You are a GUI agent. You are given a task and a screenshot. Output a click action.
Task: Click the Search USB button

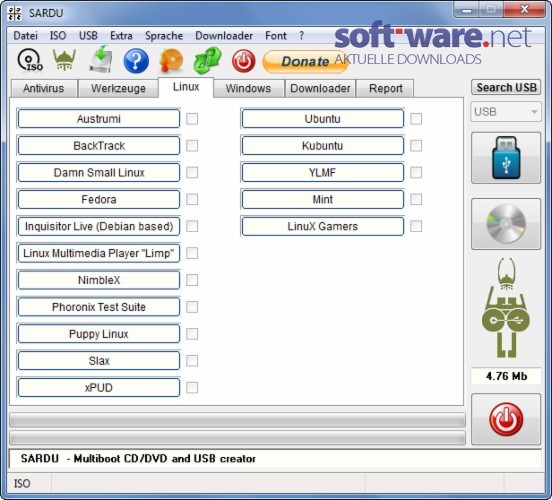point(506,87)
